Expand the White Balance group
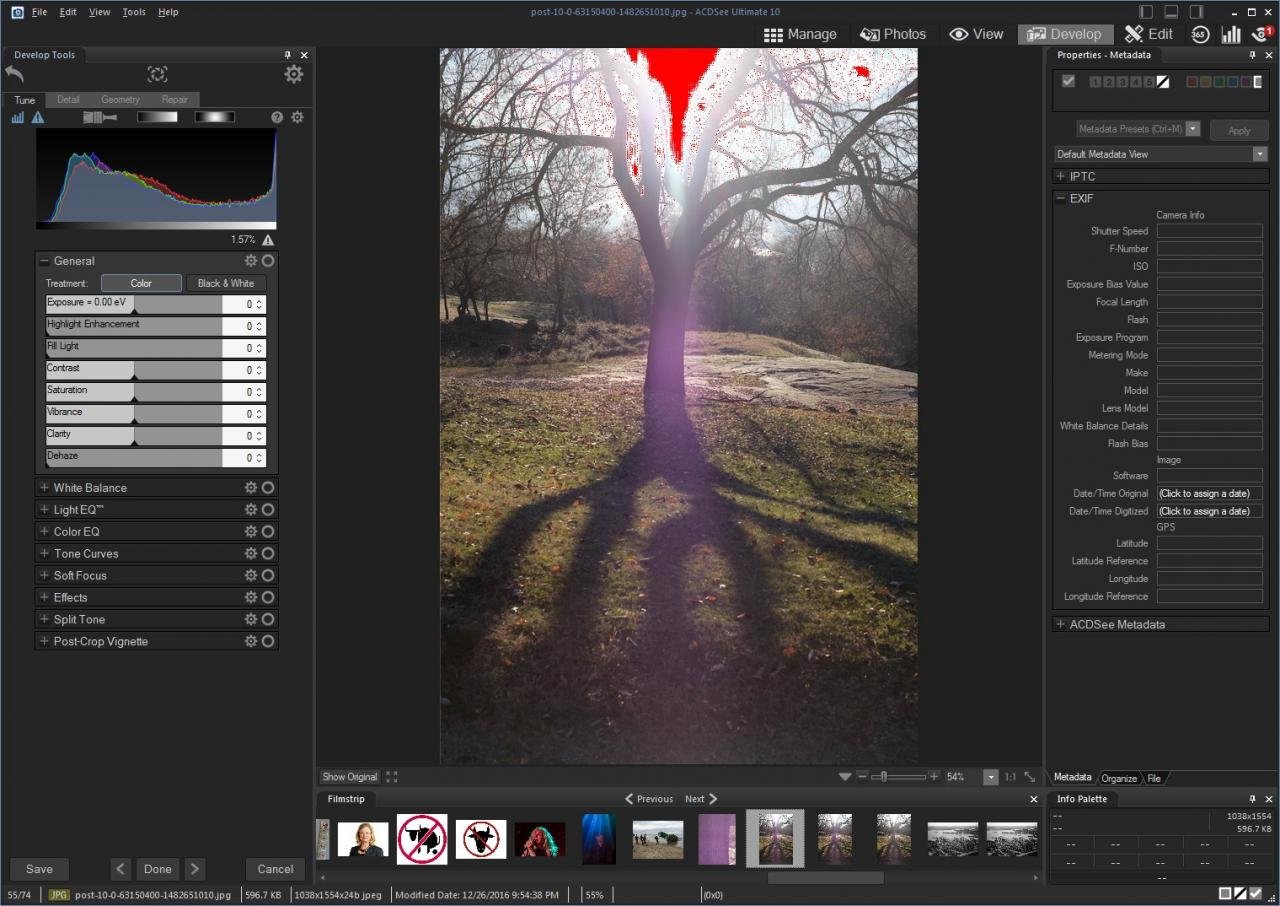The height and width of the screenshot is (906, 1280). click(44, 488)
